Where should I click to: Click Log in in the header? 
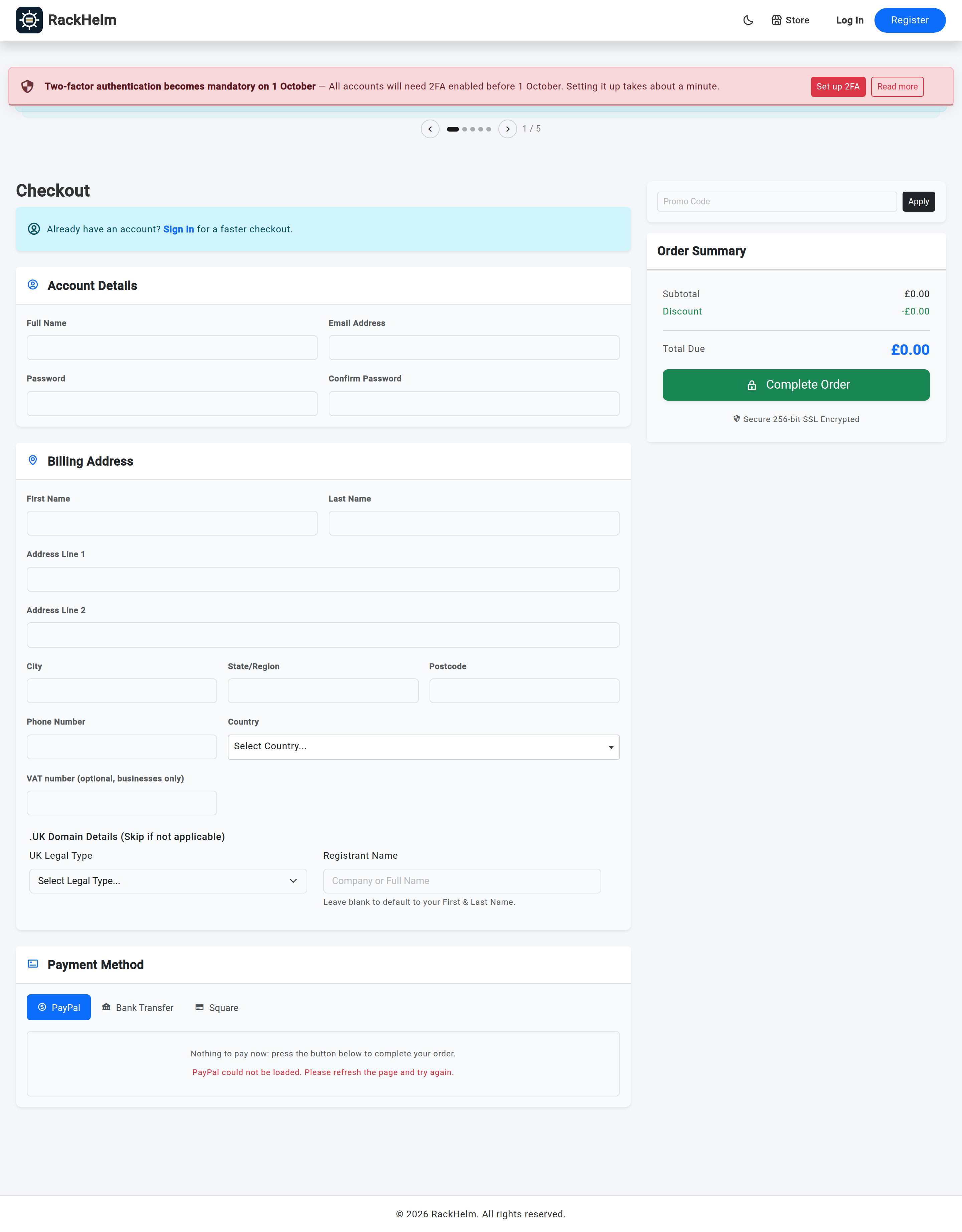point(849,20)
